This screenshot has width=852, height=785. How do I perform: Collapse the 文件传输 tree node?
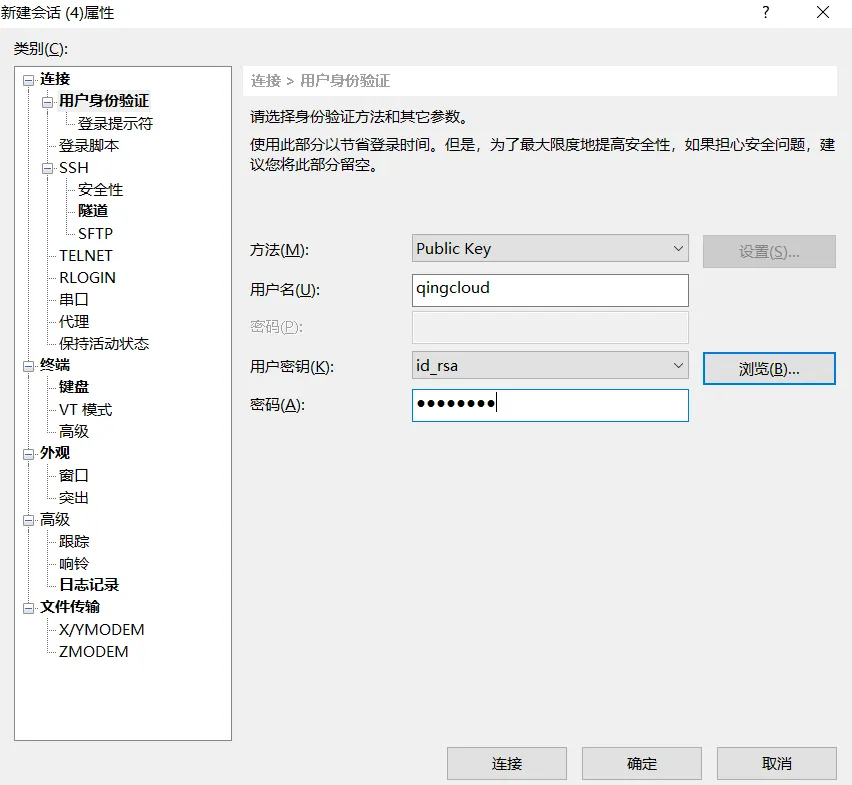(28, 608)
